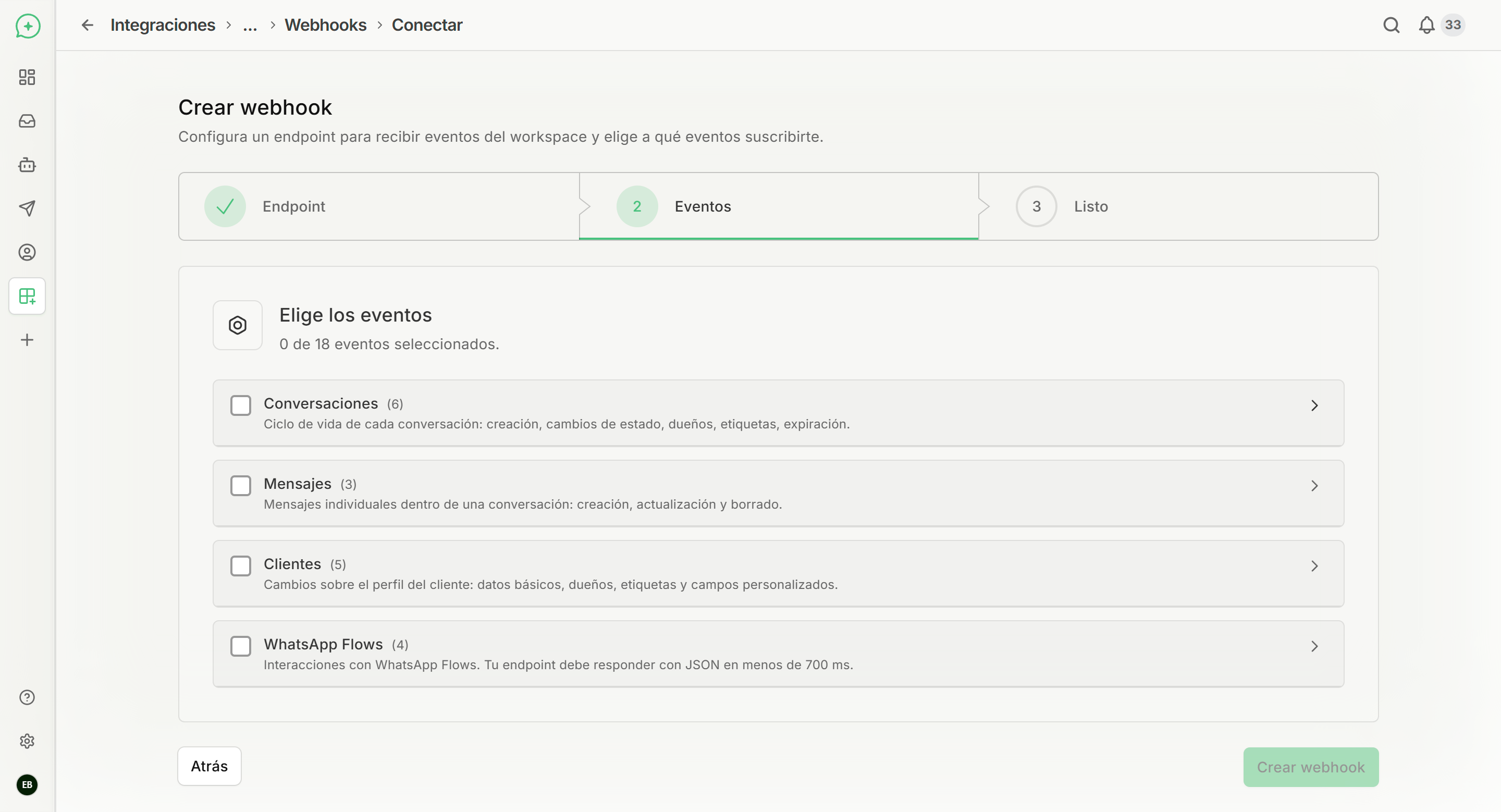Open the settings gear icon
The image size is (1501, 812).
pos(27,741)
